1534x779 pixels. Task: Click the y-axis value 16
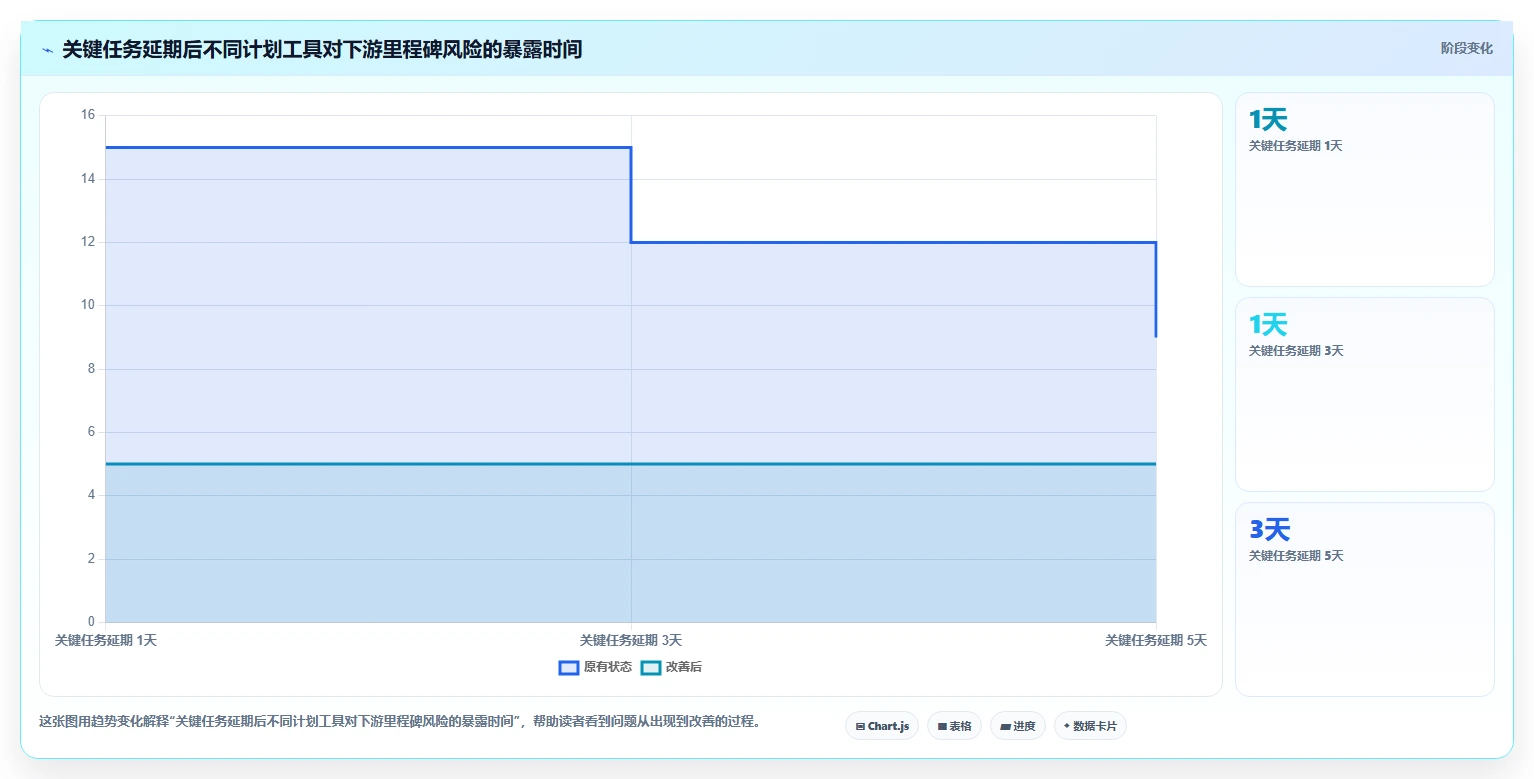pos(88,115)
